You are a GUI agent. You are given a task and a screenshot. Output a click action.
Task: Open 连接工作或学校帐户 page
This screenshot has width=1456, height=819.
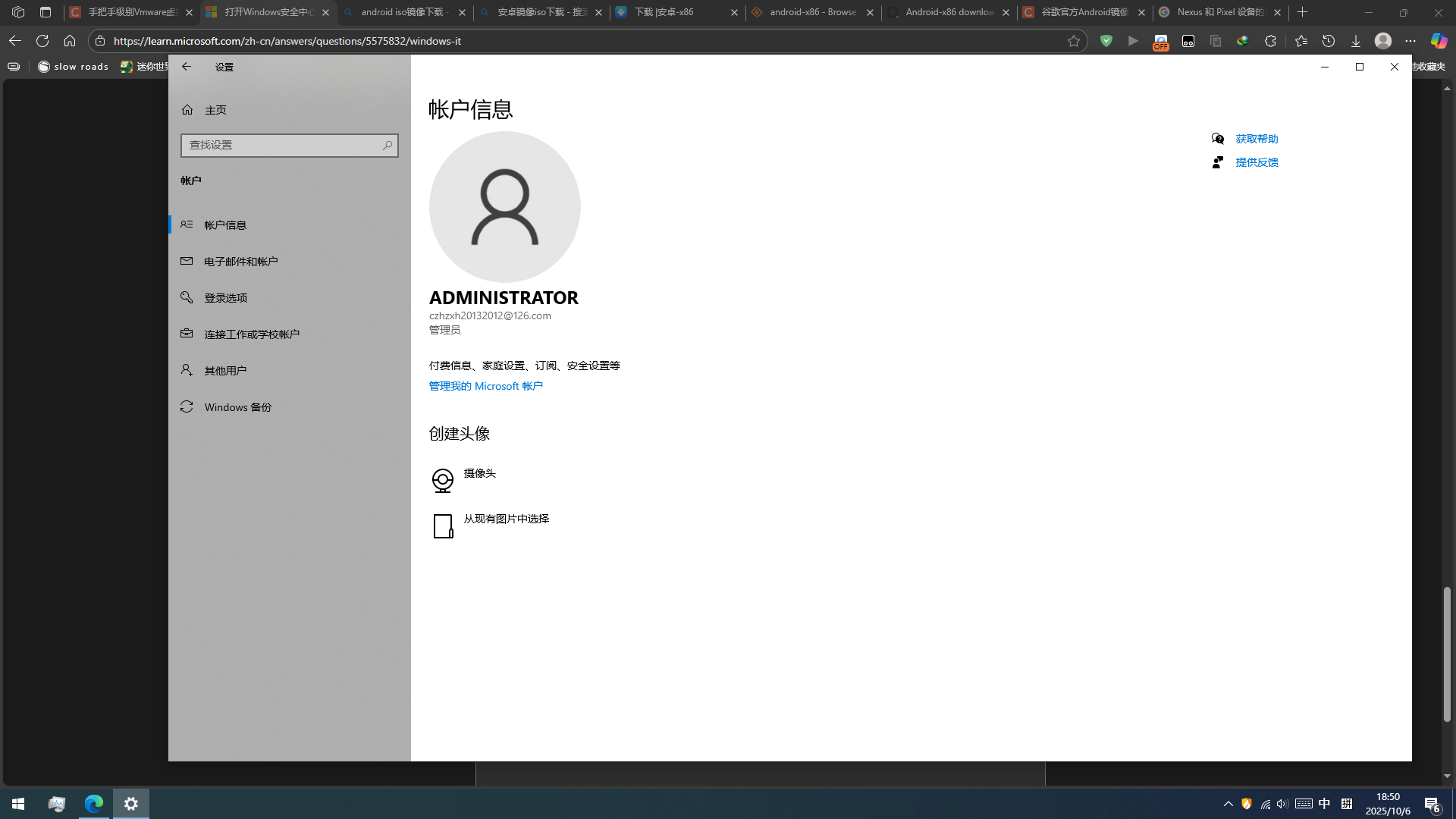coord(251,334)
